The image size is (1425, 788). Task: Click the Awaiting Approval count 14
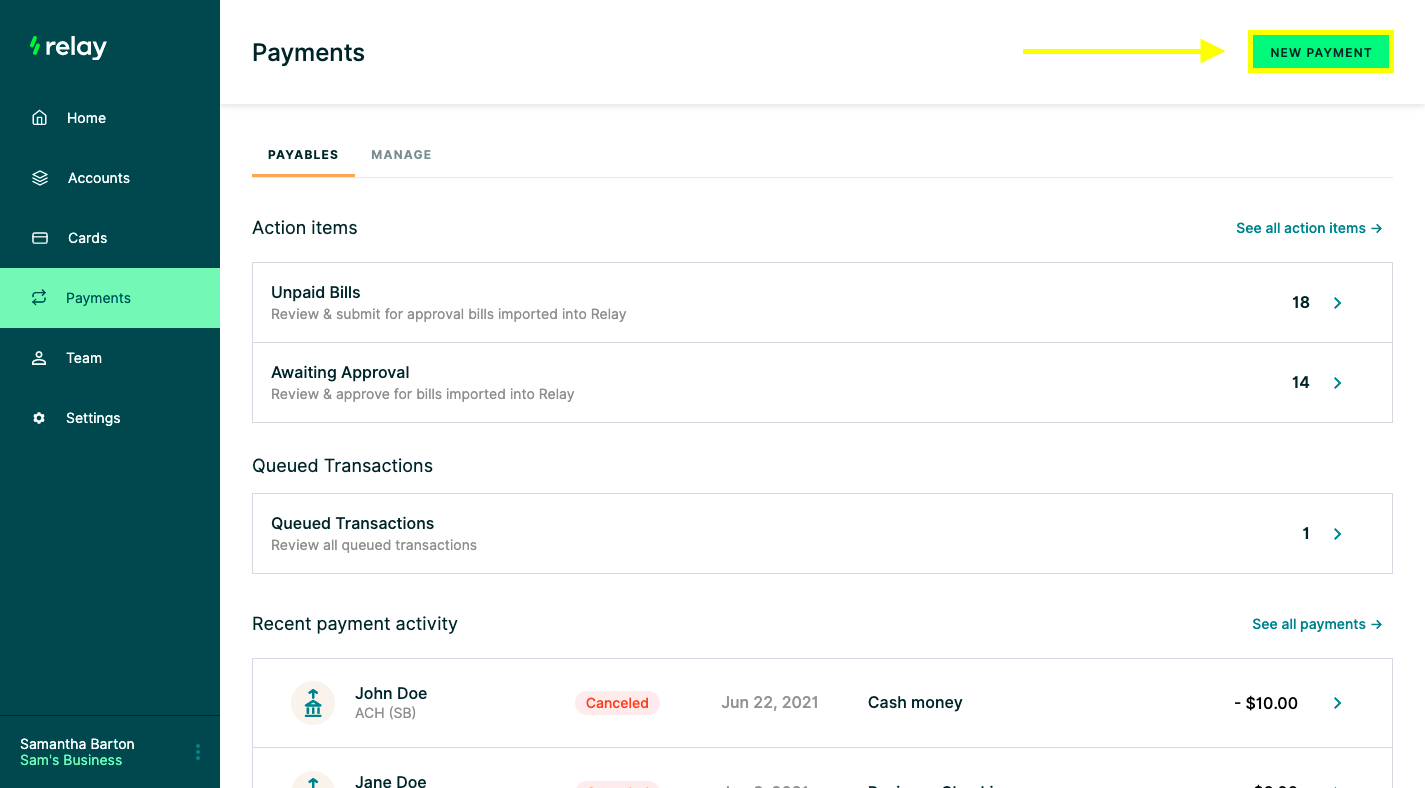(x=1300, y=383)
